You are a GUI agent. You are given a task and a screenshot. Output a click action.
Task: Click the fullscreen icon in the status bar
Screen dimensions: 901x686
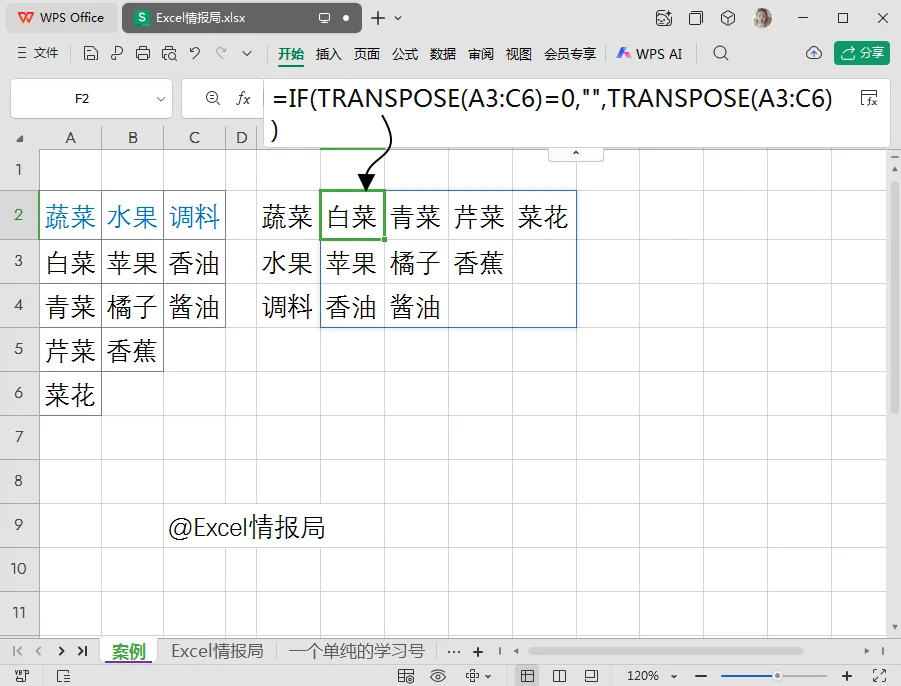tap(879, 676)
